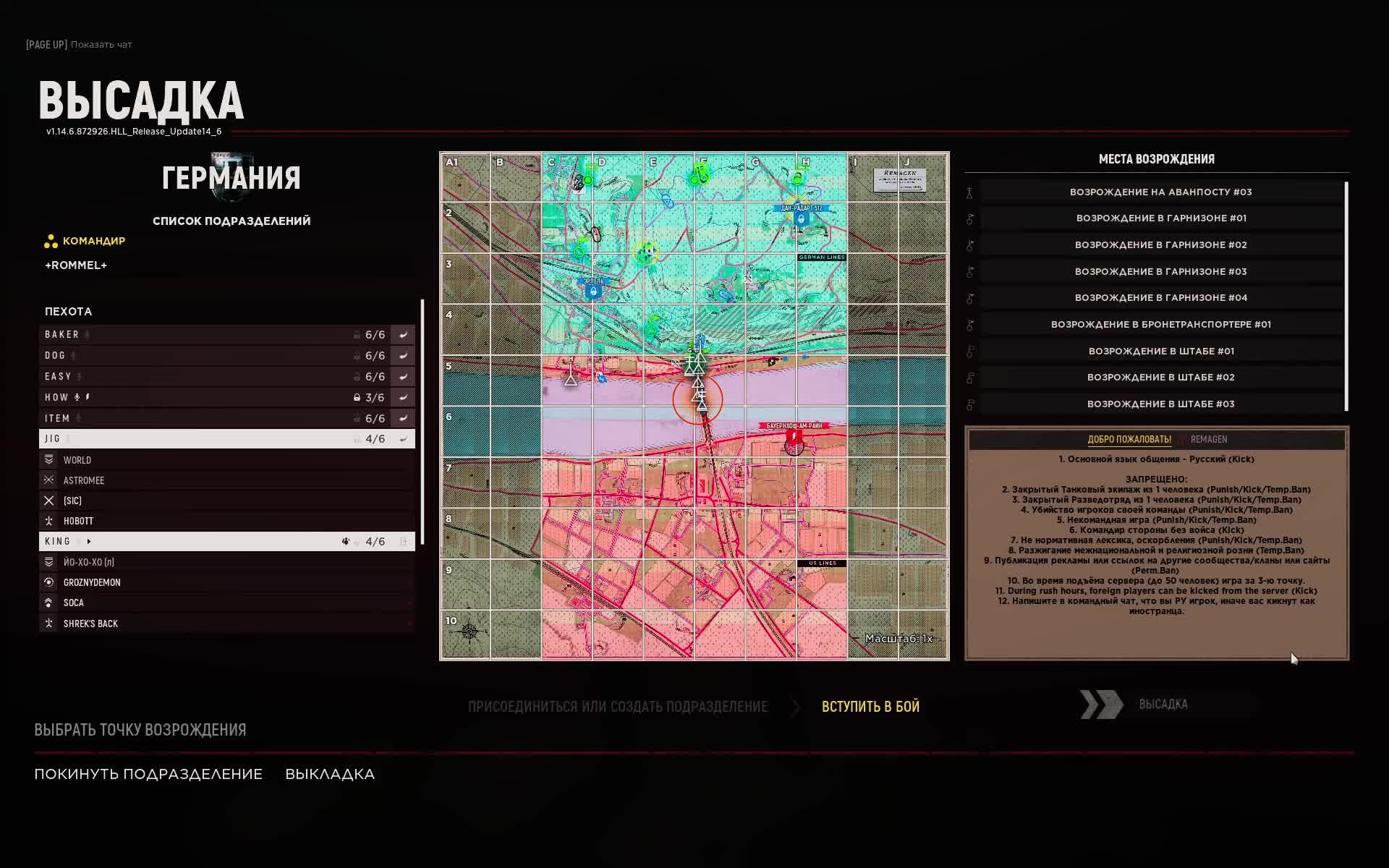Open the Выкладка loadout screen

click(330, 774)
